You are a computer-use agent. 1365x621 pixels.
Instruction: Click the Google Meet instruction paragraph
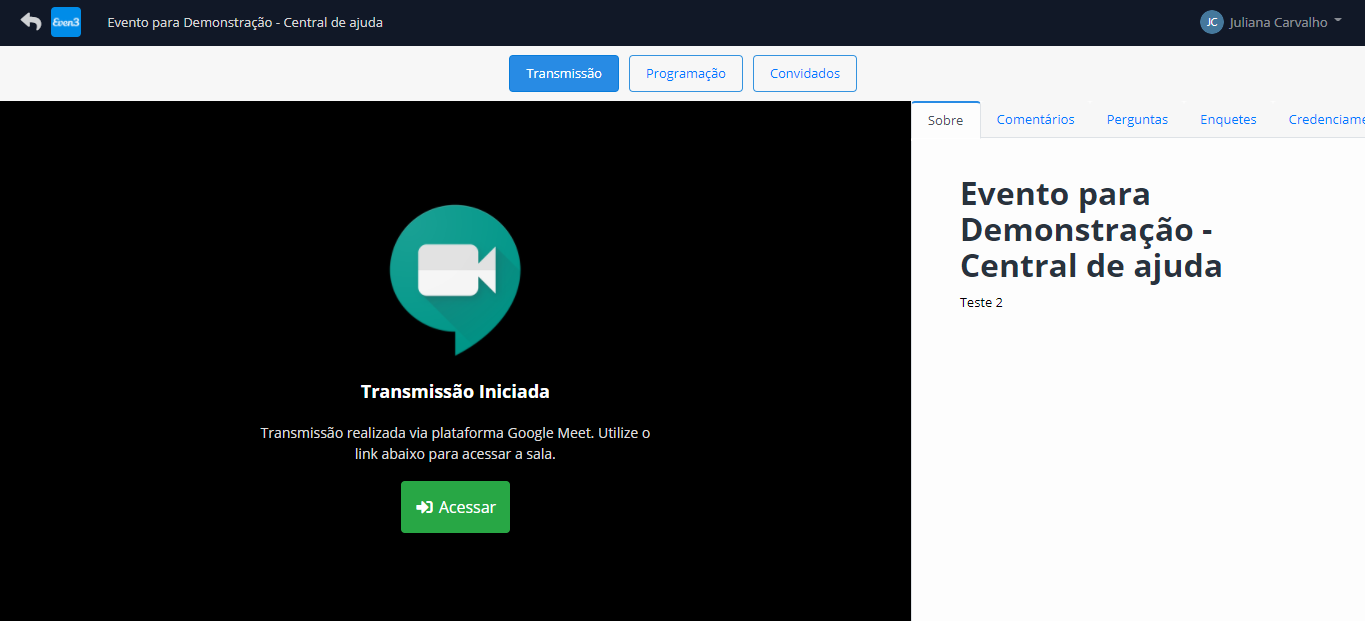(455, 443)
